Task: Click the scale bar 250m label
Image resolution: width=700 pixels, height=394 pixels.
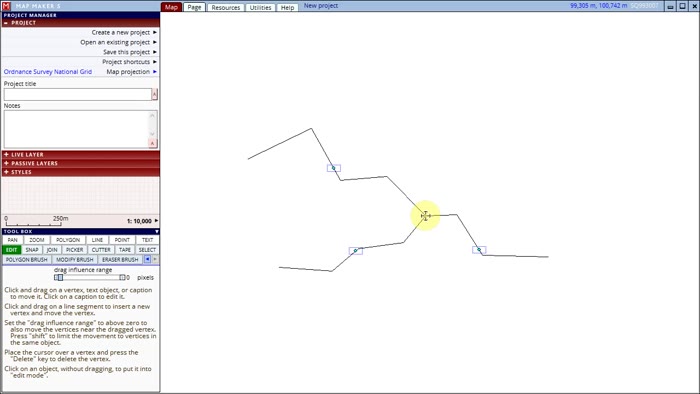Action: pos(61,218)
